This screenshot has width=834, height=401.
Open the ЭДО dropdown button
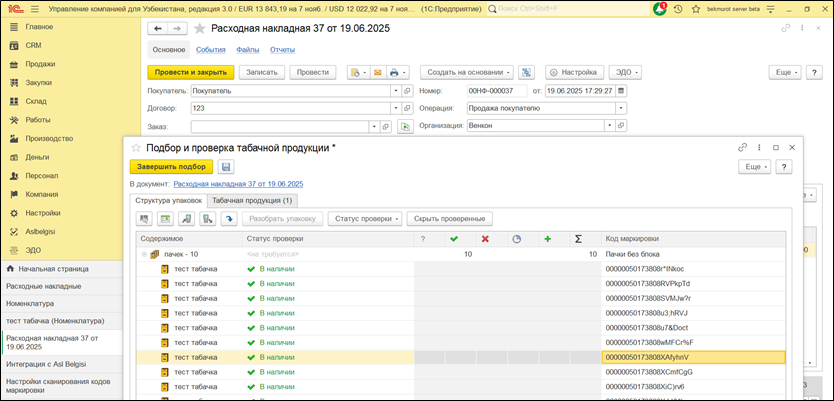click(626, 72)
